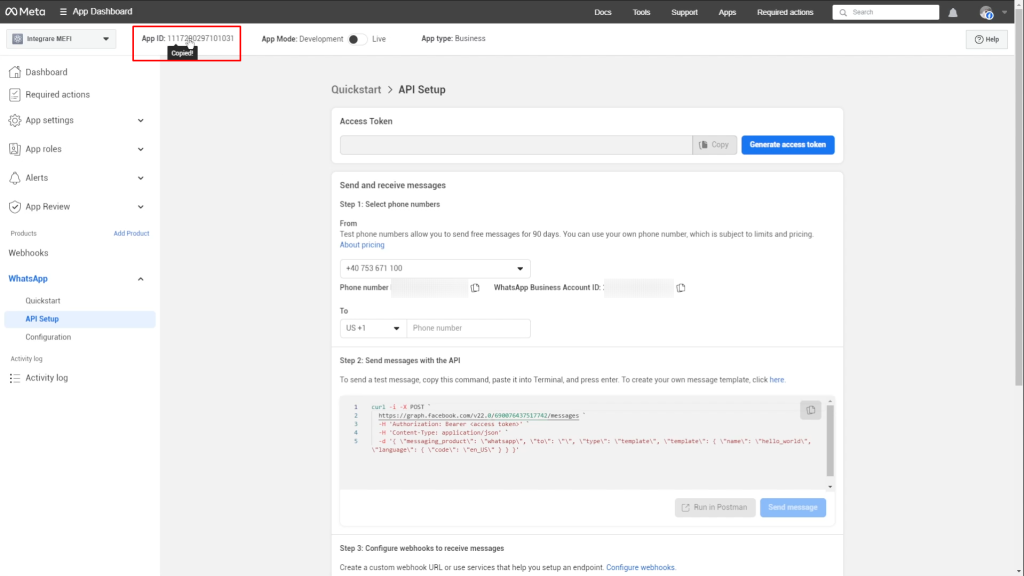1024x576 pixels.
Task: Open Webhooks product page
Action: pos(28,253)
